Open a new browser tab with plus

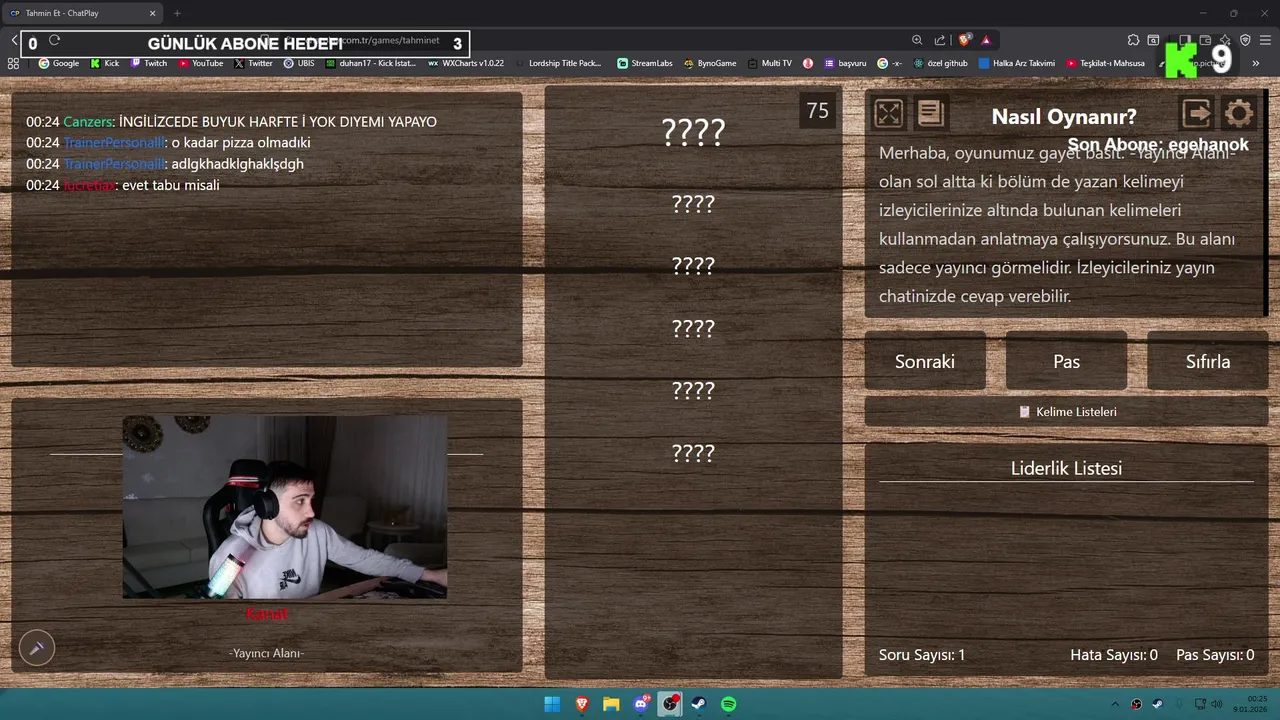click(177, 13)
